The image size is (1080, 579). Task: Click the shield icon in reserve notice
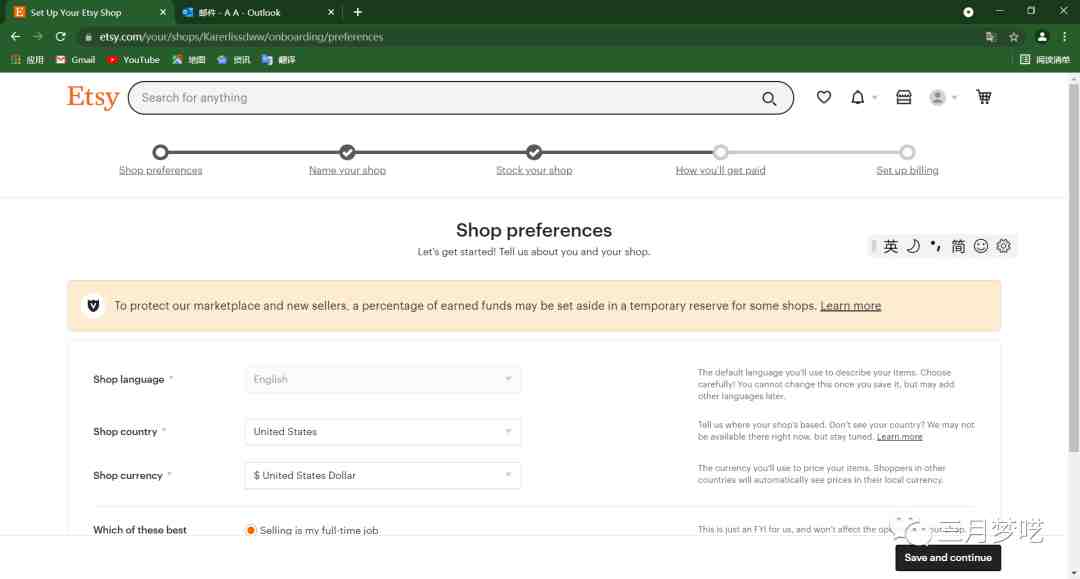tap(93, 306)
